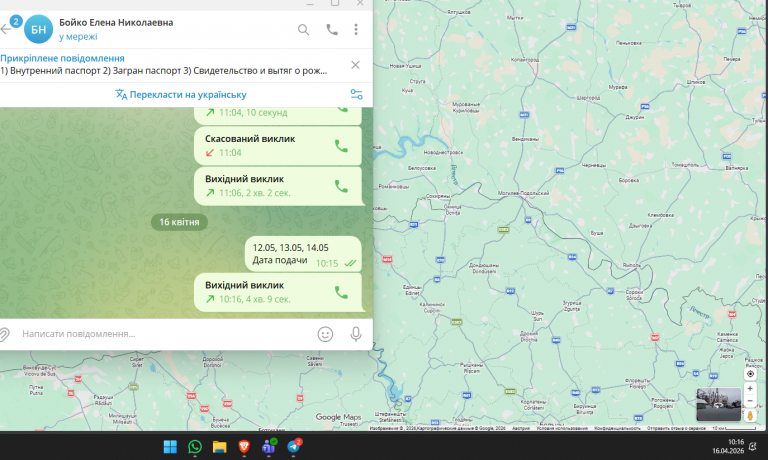Click the Шаргород map label
The height and width of the screenshot is (460, 768).
tap(588, 97)
